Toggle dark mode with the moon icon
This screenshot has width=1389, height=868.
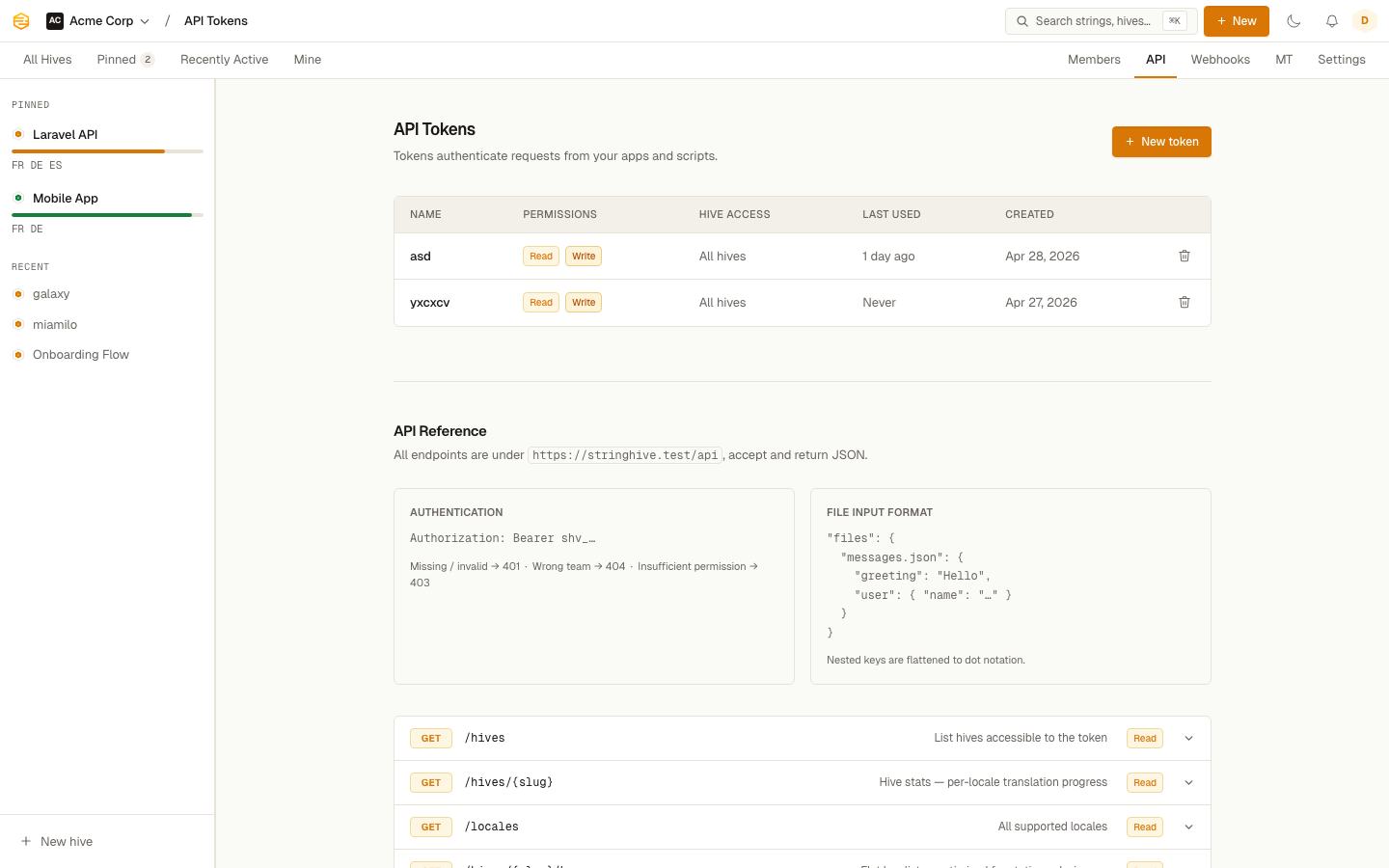pos(1294,21)
